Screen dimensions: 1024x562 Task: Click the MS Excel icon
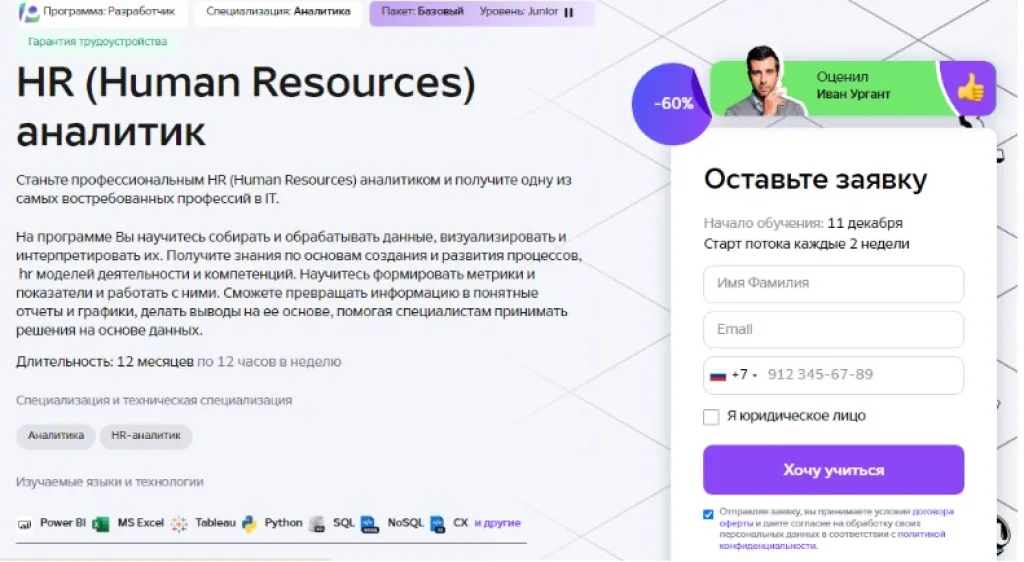(101, 523)
